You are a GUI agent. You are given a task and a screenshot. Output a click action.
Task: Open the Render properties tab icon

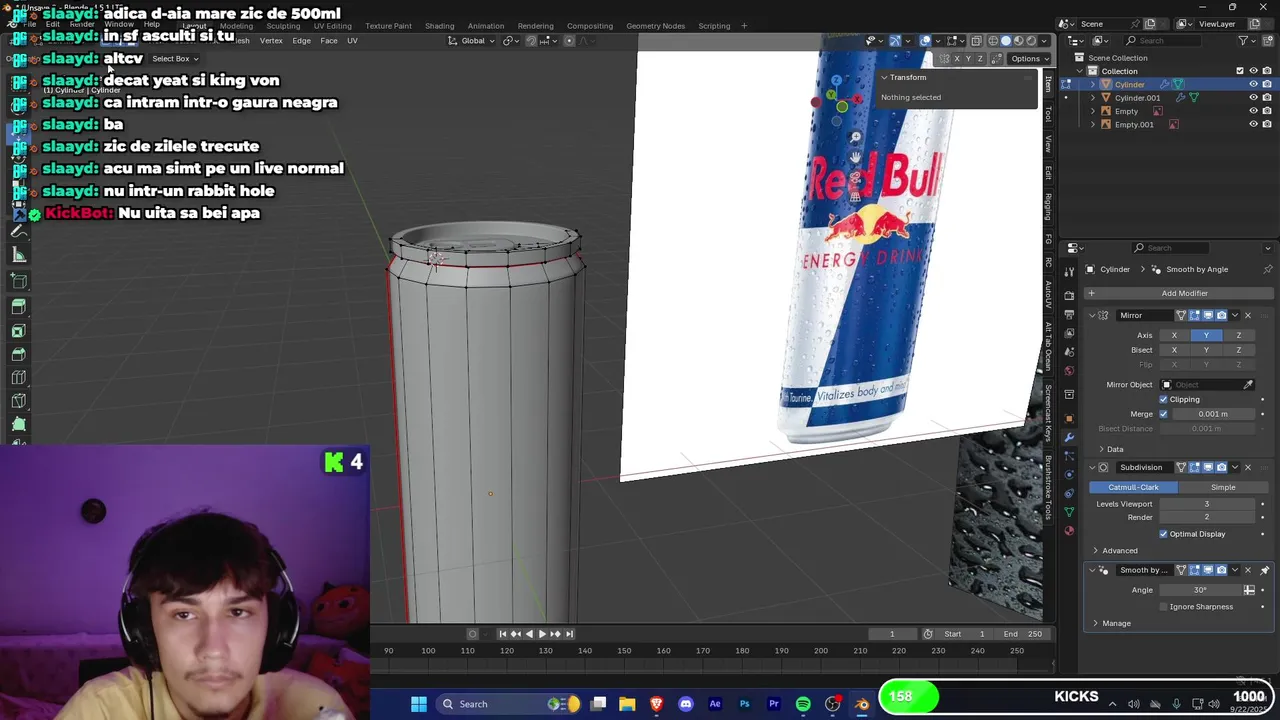(x=1069, y=295)
